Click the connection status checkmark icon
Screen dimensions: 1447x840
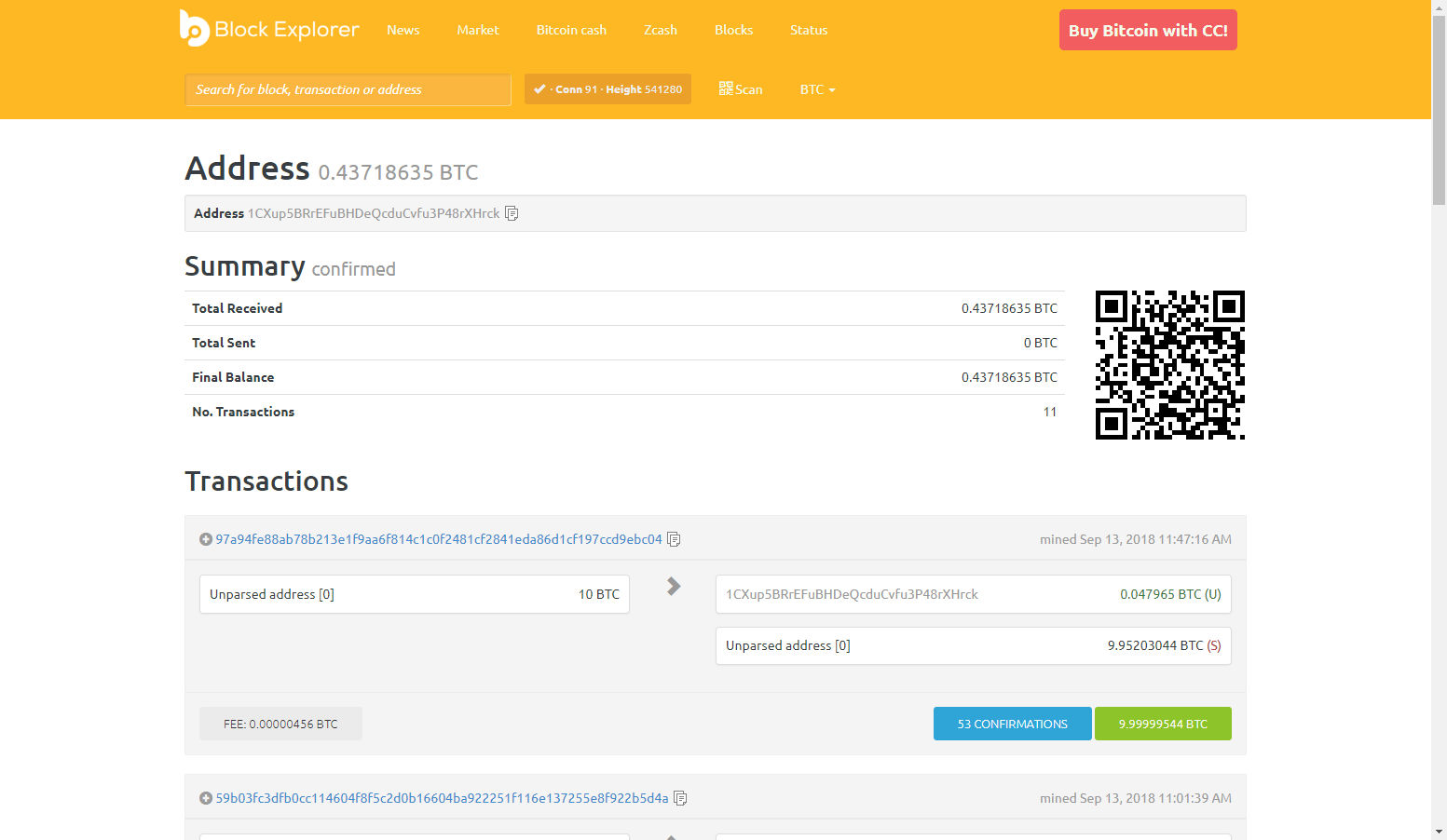click(x=539, y=89)
